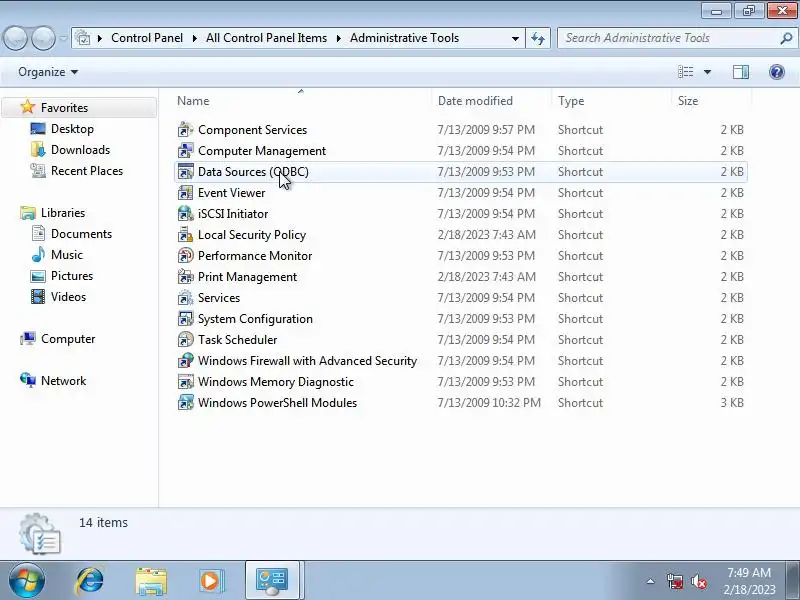
Task: Click the iSCSI Initiator shortcut icon
Action: [185, 213]
